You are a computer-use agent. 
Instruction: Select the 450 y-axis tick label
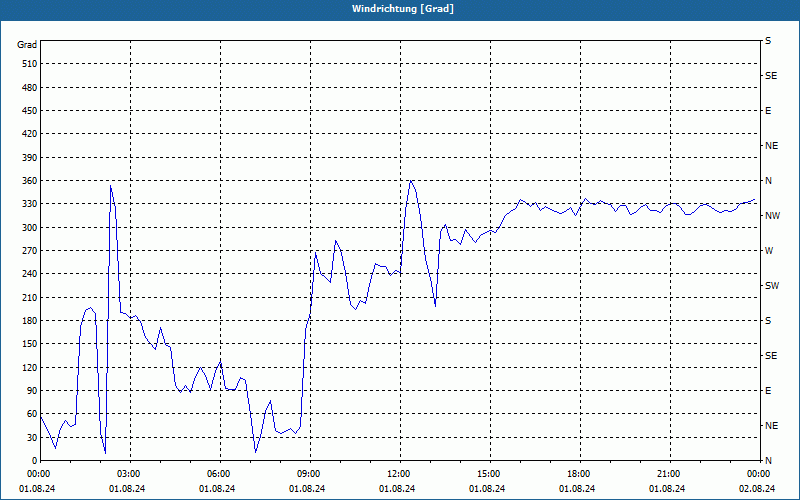point(30,111)
